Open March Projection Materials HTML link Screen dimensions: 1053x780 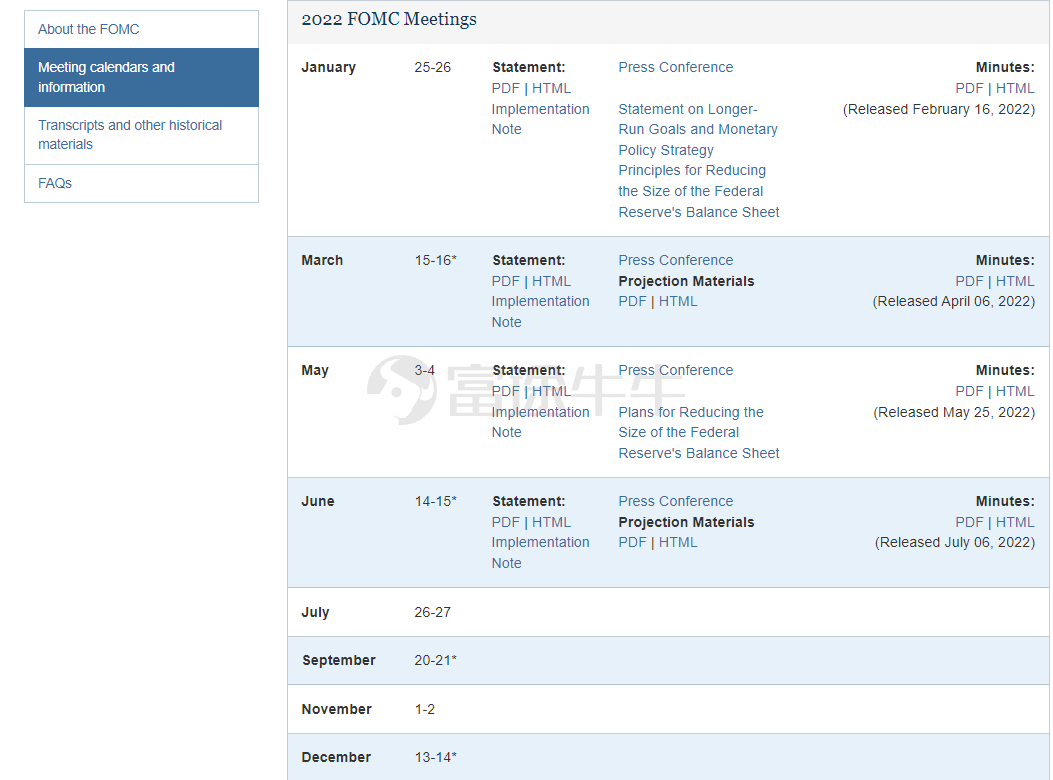click(x=678, y=302)
